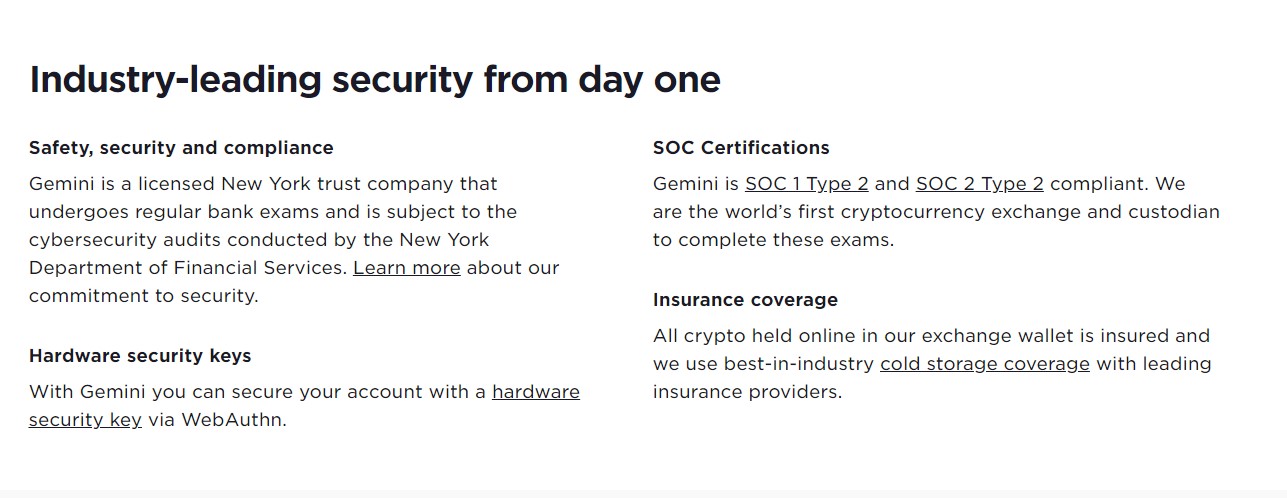Select the Hardware security keys heading
The image size is (1287, 498).
click(140, 356)
